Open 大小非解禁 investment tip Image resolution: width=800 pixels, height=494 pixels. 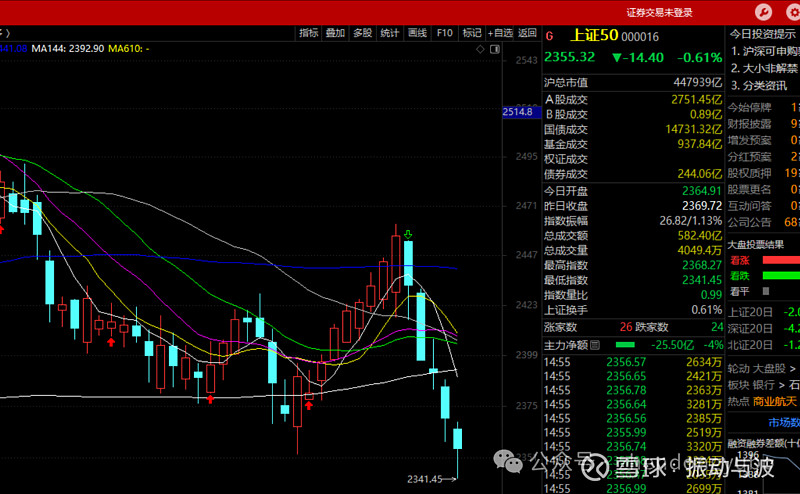pos(765,68)
